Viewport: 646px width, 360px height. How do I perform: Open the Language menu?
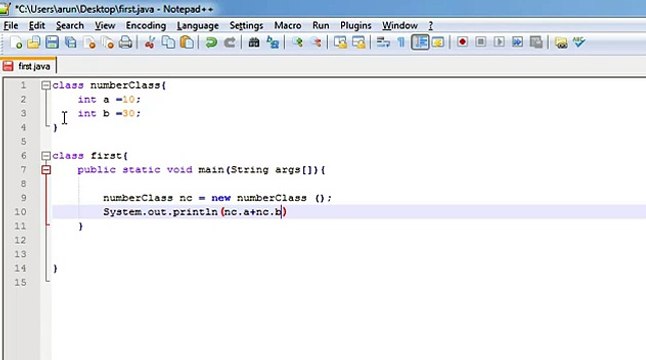(198, 26)
